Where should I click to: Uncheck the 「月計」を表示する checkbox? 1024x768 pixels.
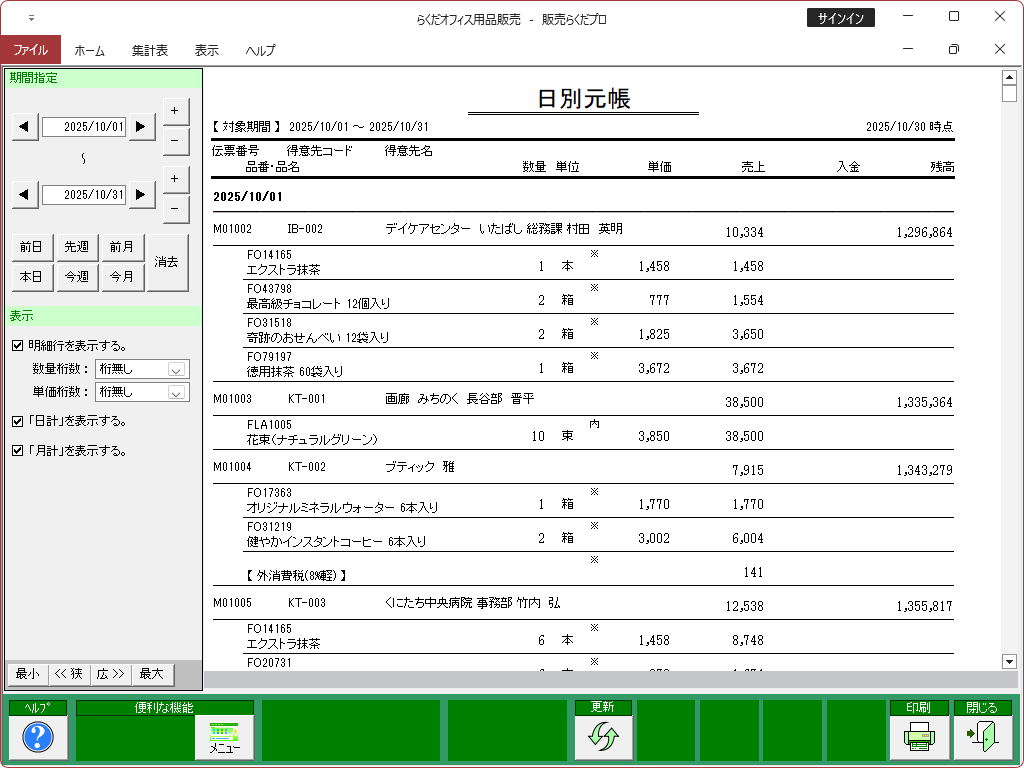coord(17,451)
